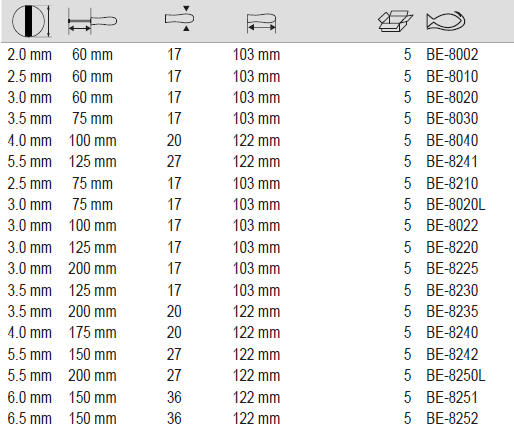The width and height of the screenshot is (514, 430).
Task: Select product code BE-8225
Action: [x=452, y=269]
